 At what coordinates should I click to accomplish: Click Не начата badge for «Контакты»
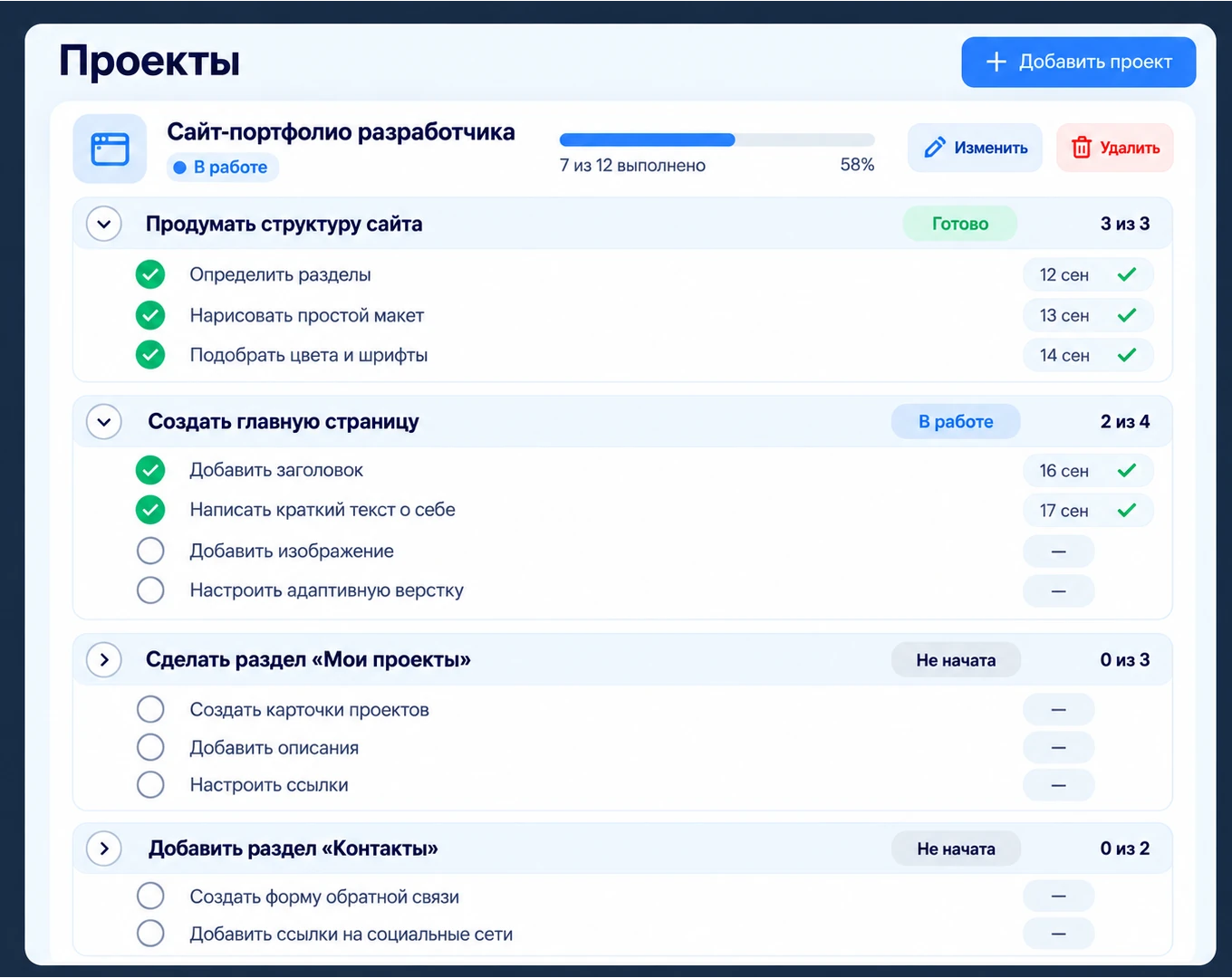click(x=956, y=849)
